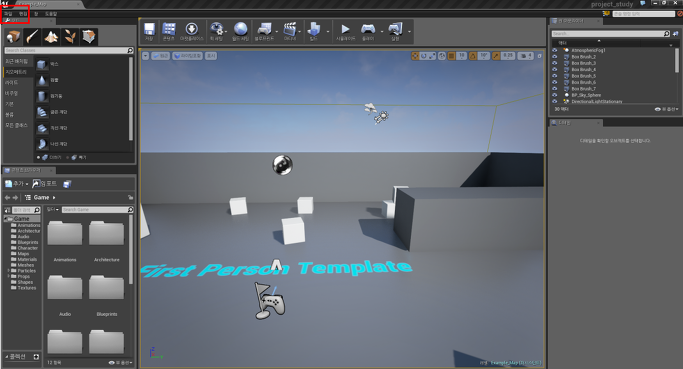683x369 pixels.
Task: Toggle grid snapping in viewport toolbar
Action: 452,56
